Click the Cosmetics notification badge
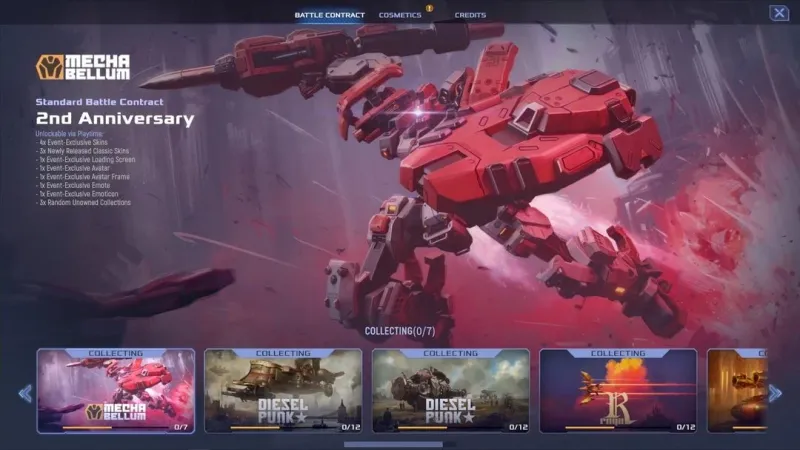800x450 pixels. click(430, 8)
